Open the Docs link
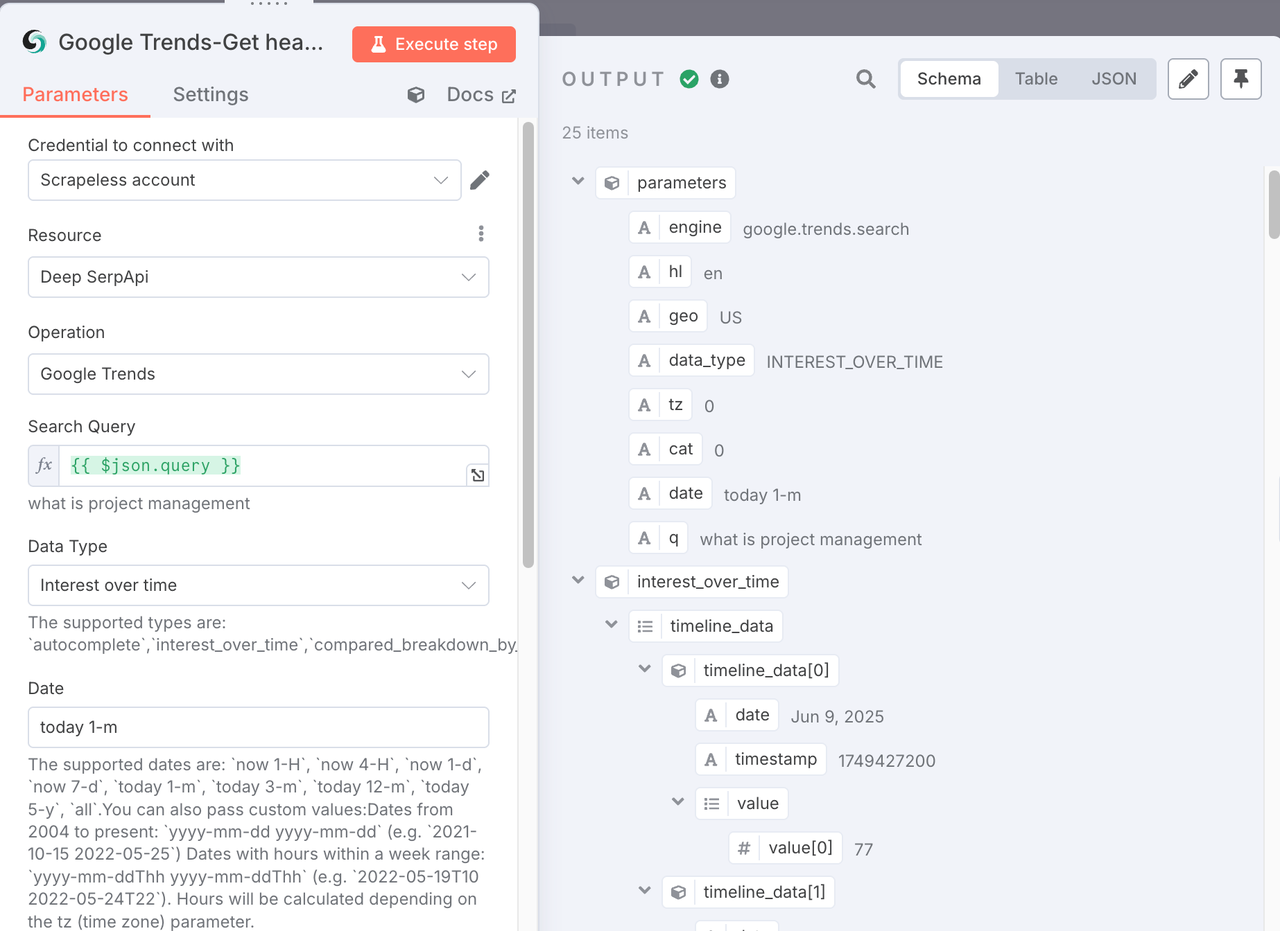The image size is (1280, 931). (x=481, y=95)
